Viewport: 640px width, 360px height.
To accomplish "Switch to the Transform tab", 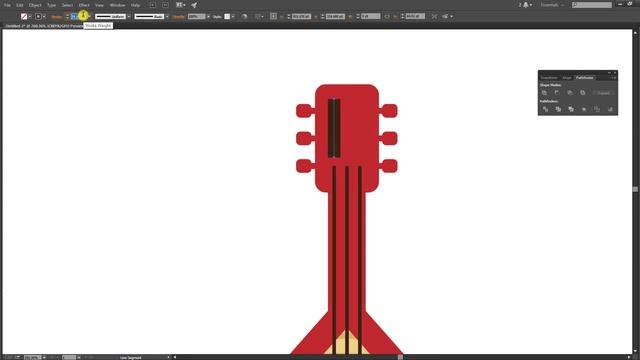I will coord(549,78).
